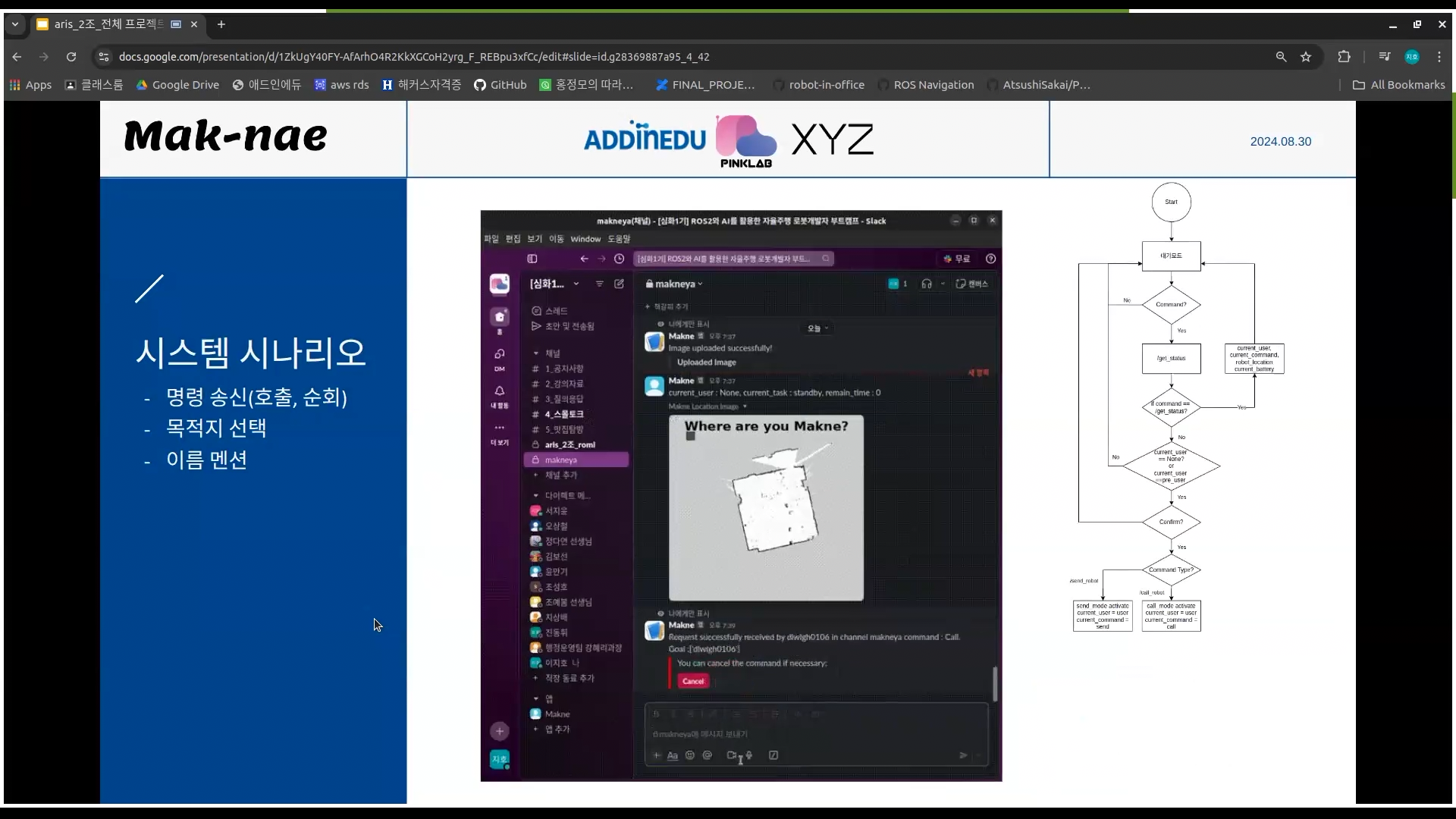Viewport: 1456px width, 819px height.
Task: Click the Slack compose new message icon
Action: [x=619, y=284]
